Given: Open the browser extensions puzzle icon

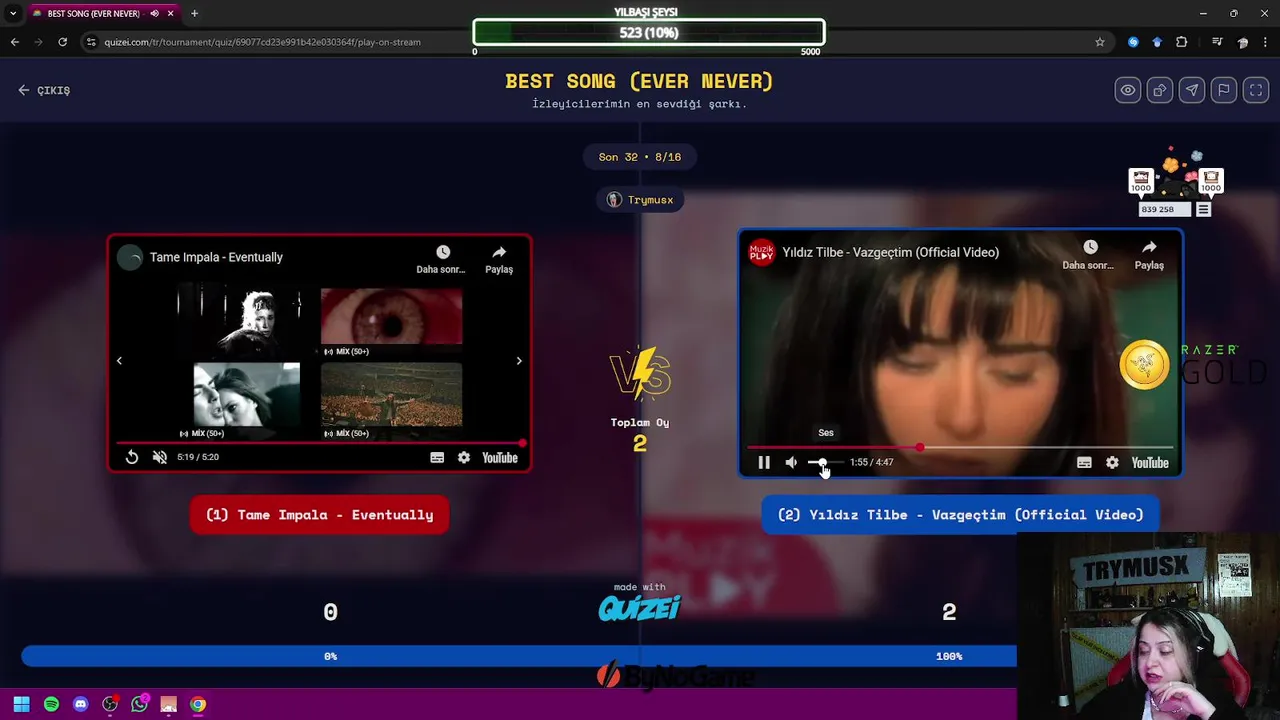Looking at the screenshot, I should point(1182,42).
